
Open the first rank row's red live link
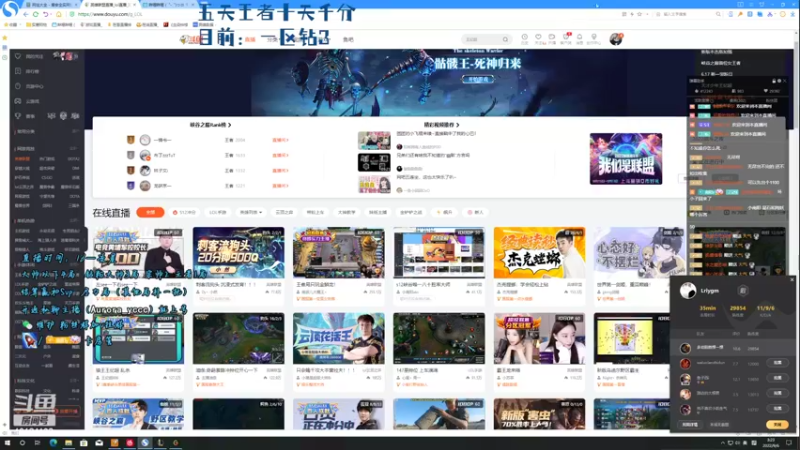(280, 140)
